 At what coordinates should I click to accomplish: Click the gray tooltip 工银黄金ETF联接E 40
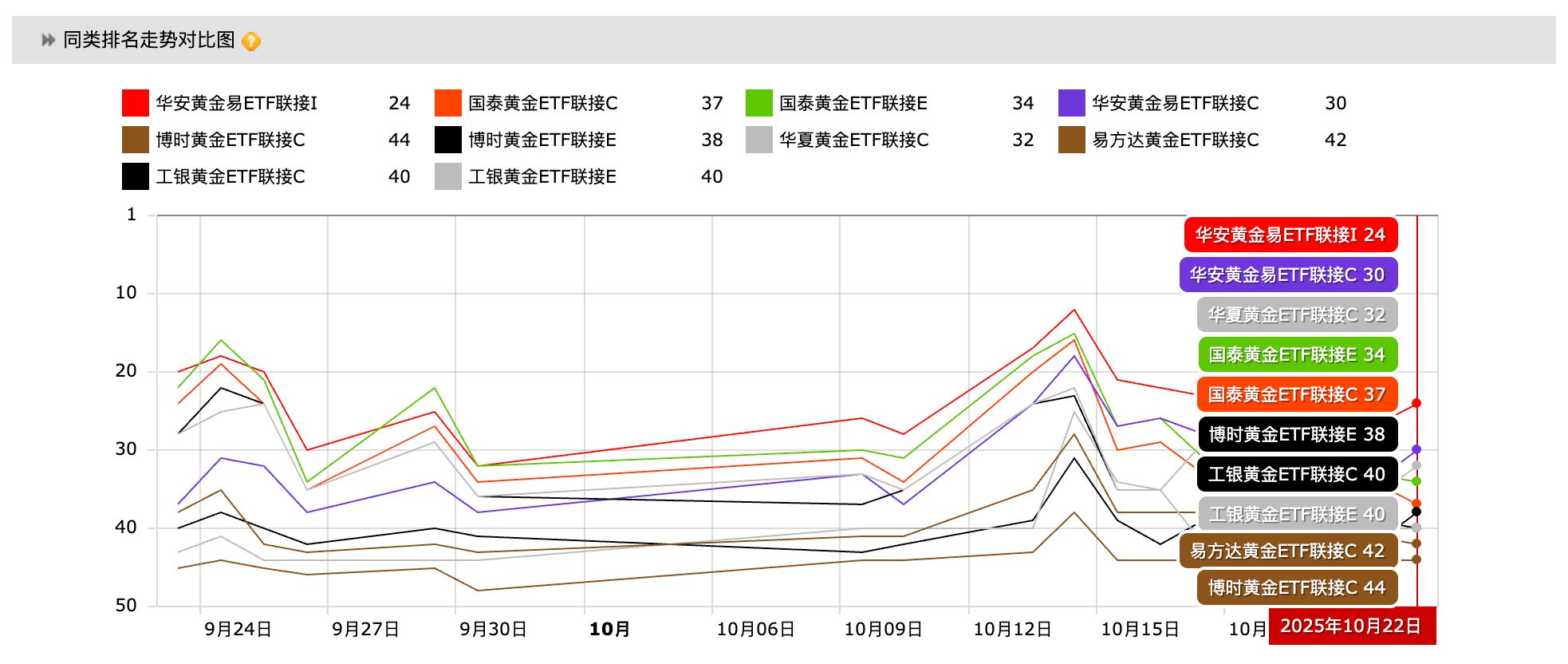click(1298, 514)
